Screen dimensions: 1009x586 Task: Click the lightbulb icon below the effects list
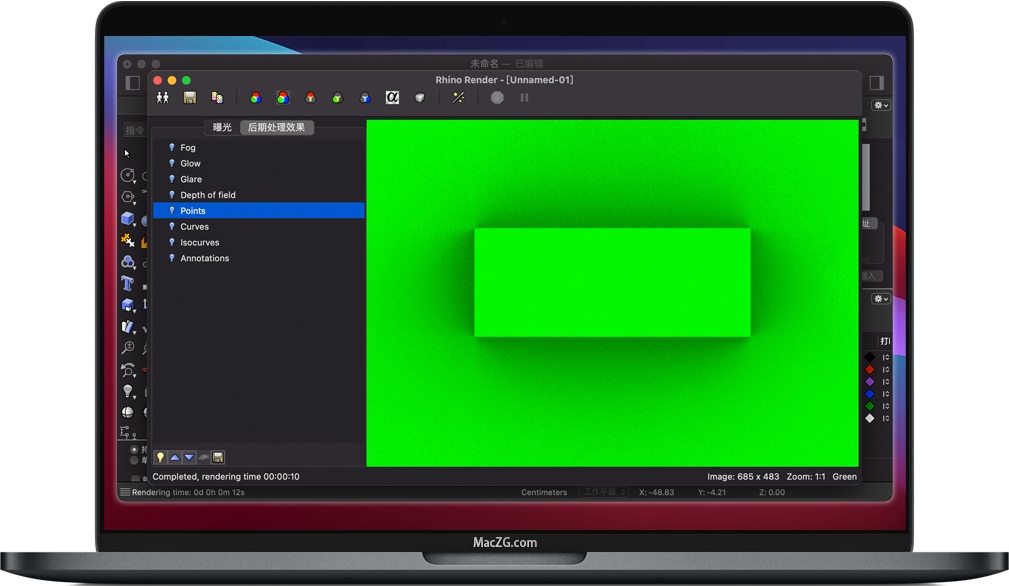coord(160,457)
